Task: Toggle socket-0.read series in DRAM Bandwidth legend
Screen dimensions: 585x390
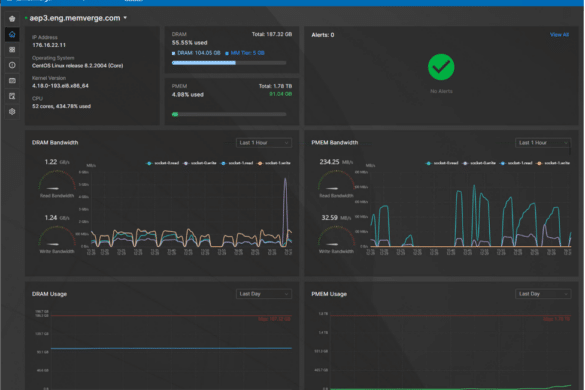Action: tap(163, 163)
